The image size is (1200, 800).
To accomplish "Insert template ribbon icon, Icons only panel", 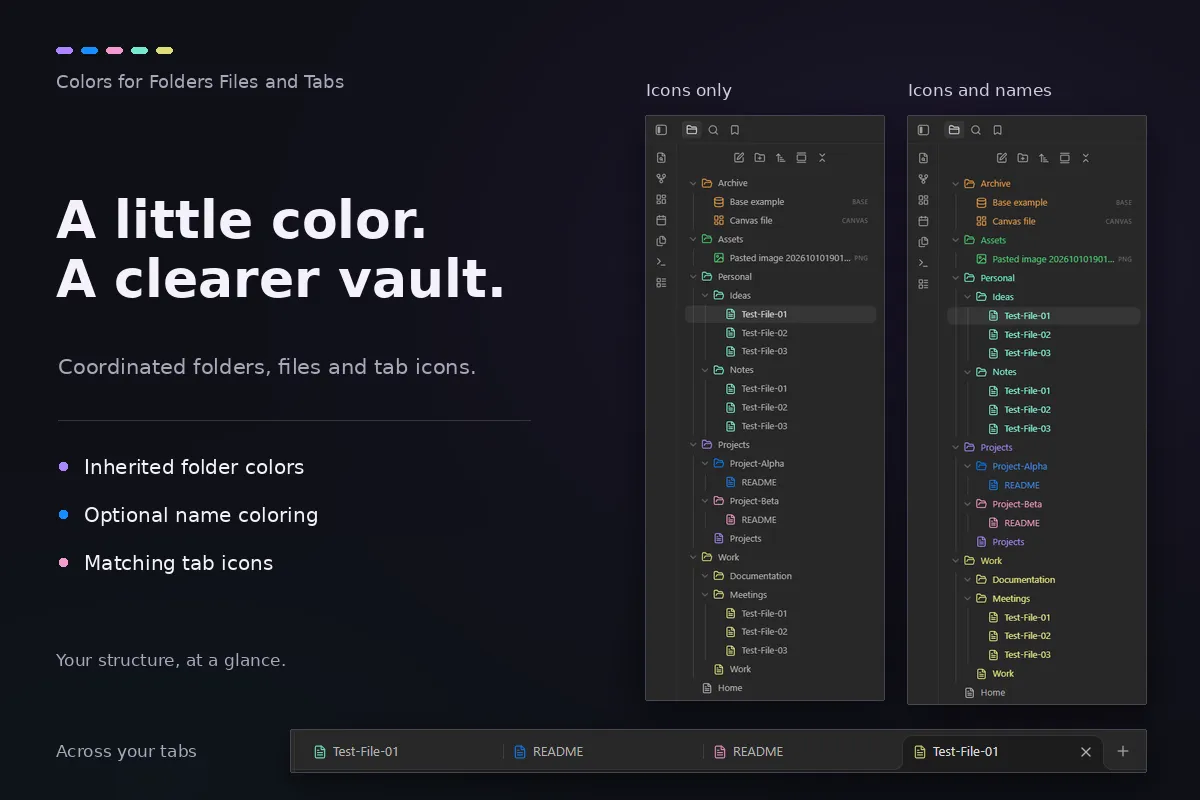I will click(x=661, y=241).
